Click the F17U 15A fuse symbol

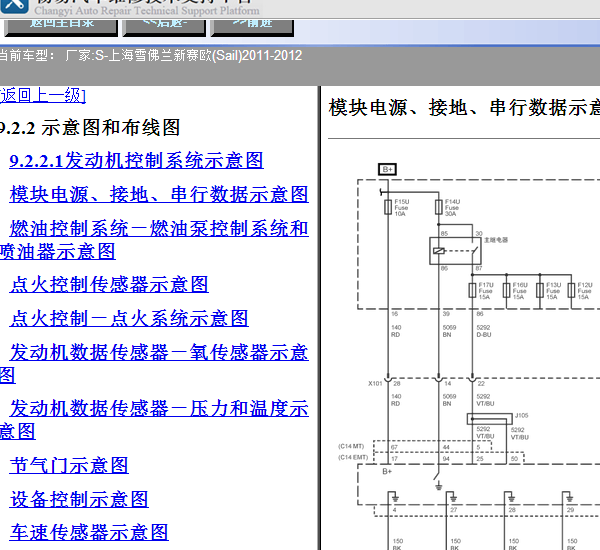472,291
